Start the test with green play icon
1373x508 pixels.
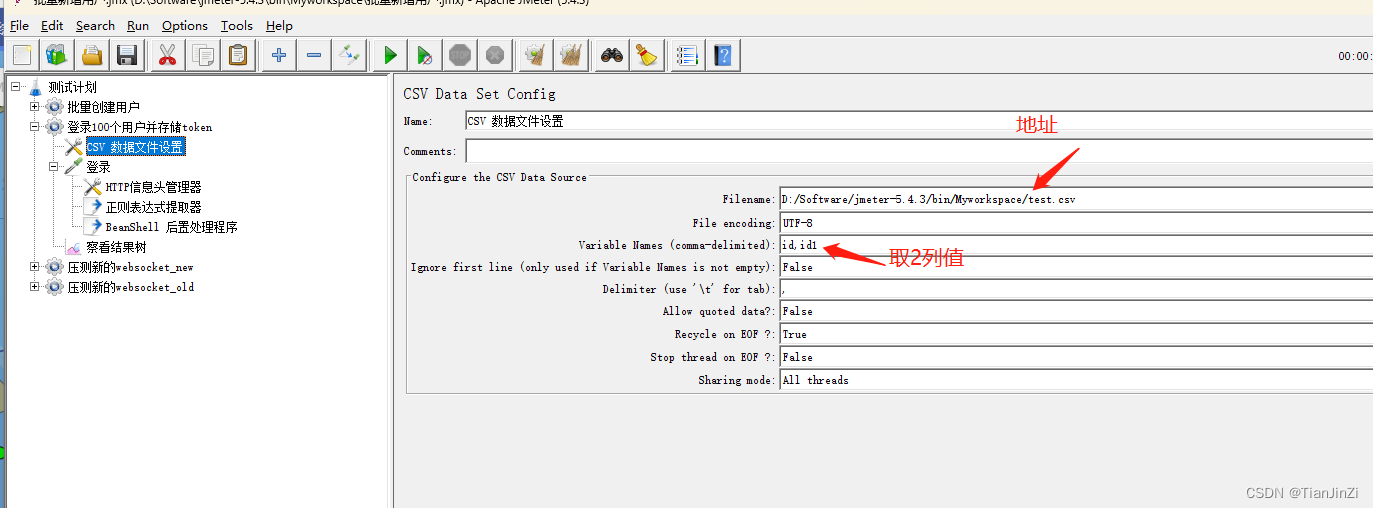coord(390,55)
